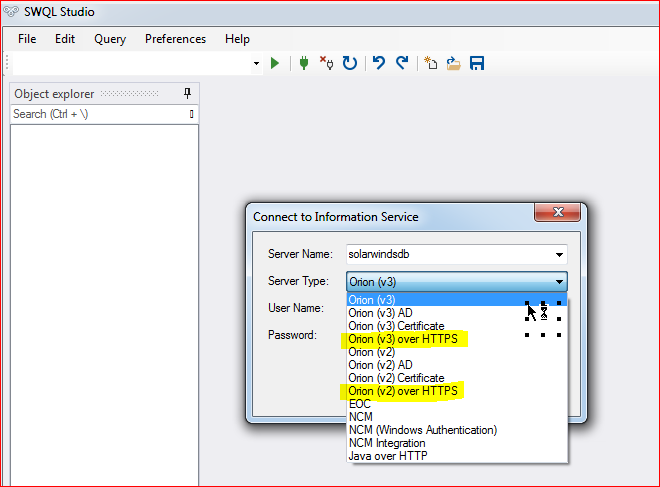The height and width of the screenshot is (487, 660).
Task: Click the green plug connect icon
Action: (303, 64)
